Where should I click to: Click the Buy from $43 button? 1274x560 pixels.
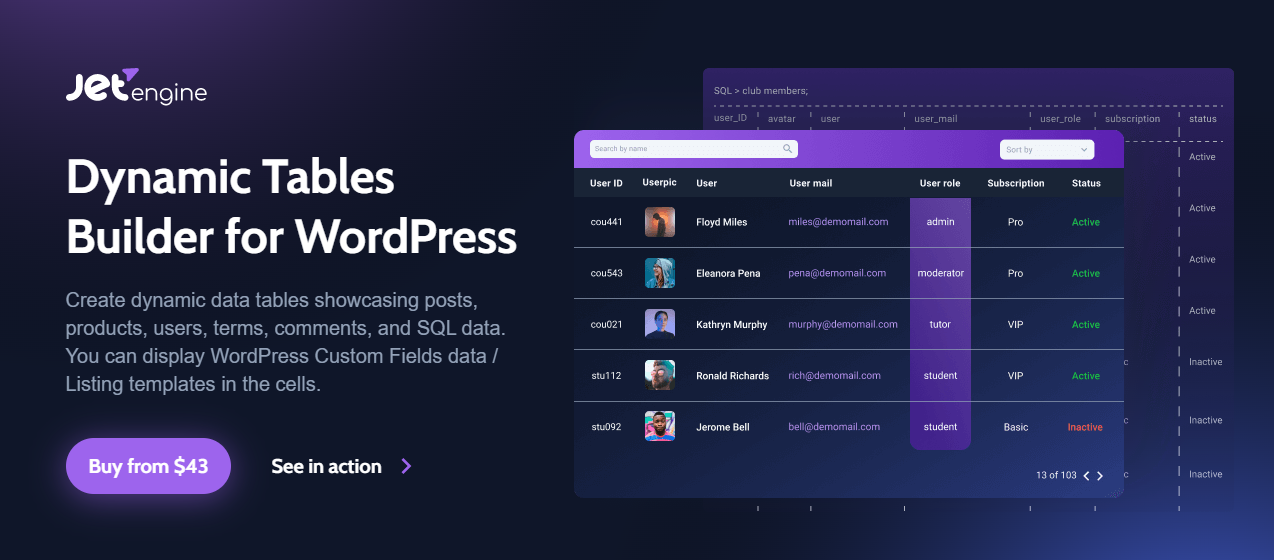point(148,466)
